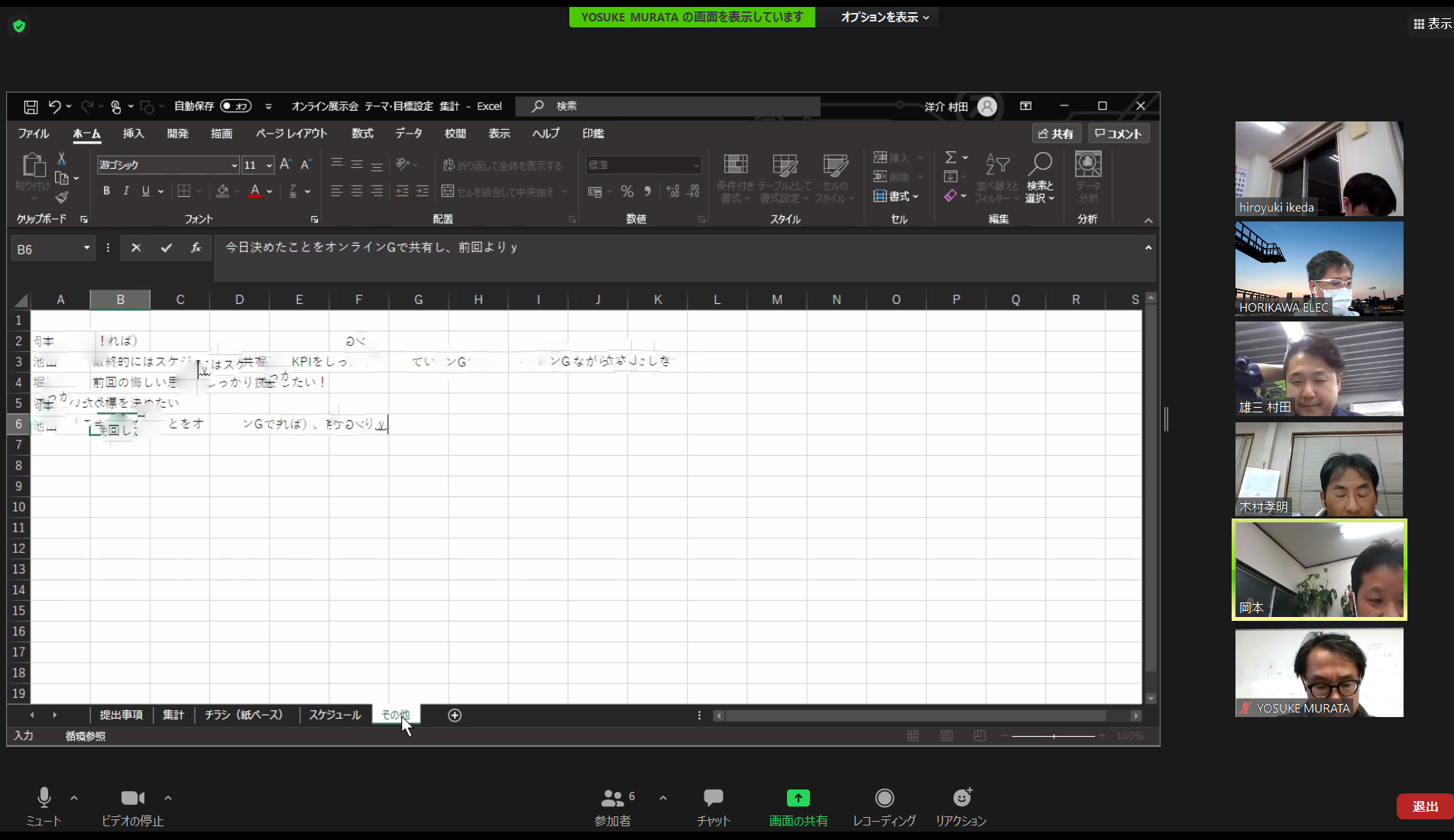The image size is (1454, 840).
Task: Click the insert function fx icon
Action: [196, 247]
